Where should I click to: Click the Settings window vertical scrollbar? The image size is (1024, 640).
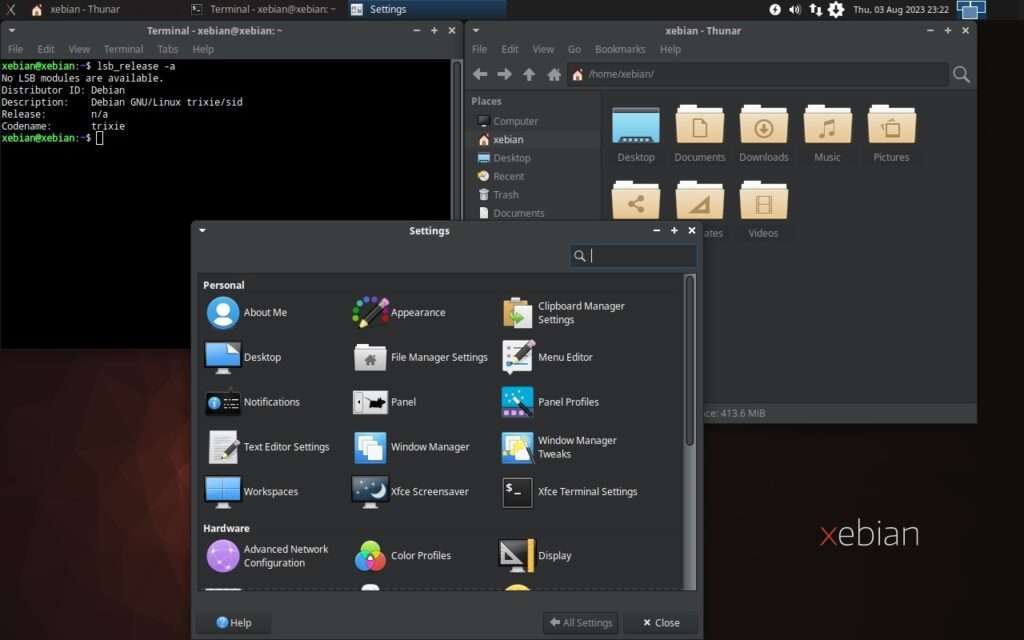[689, 362]
